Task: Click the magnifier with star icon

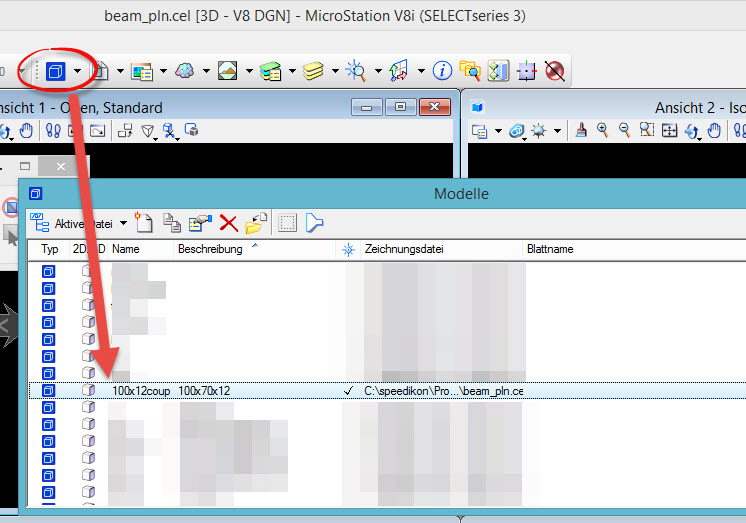Action: click(x=356, y=71)
